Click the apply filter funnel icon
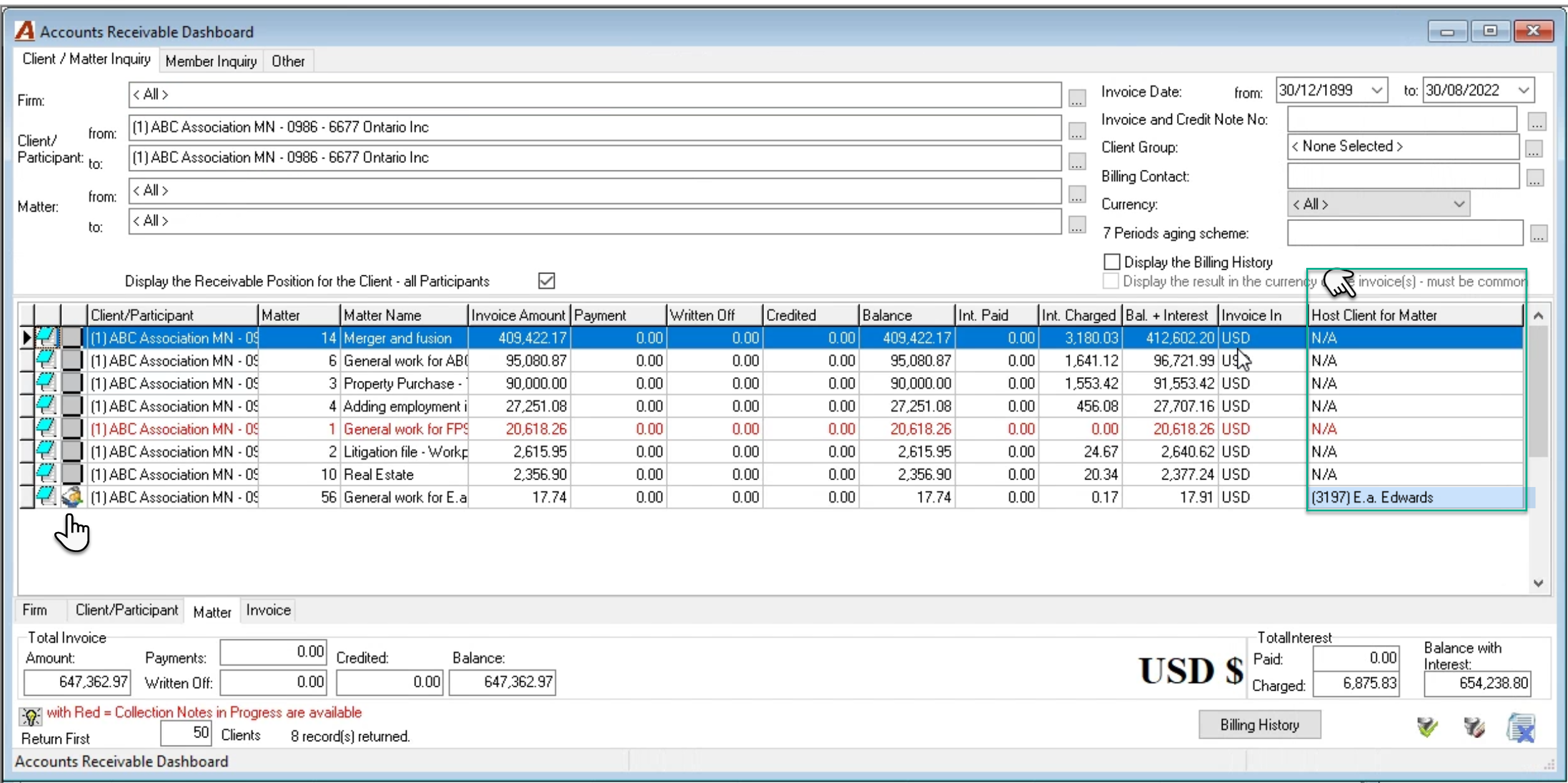 [1427, 727]
